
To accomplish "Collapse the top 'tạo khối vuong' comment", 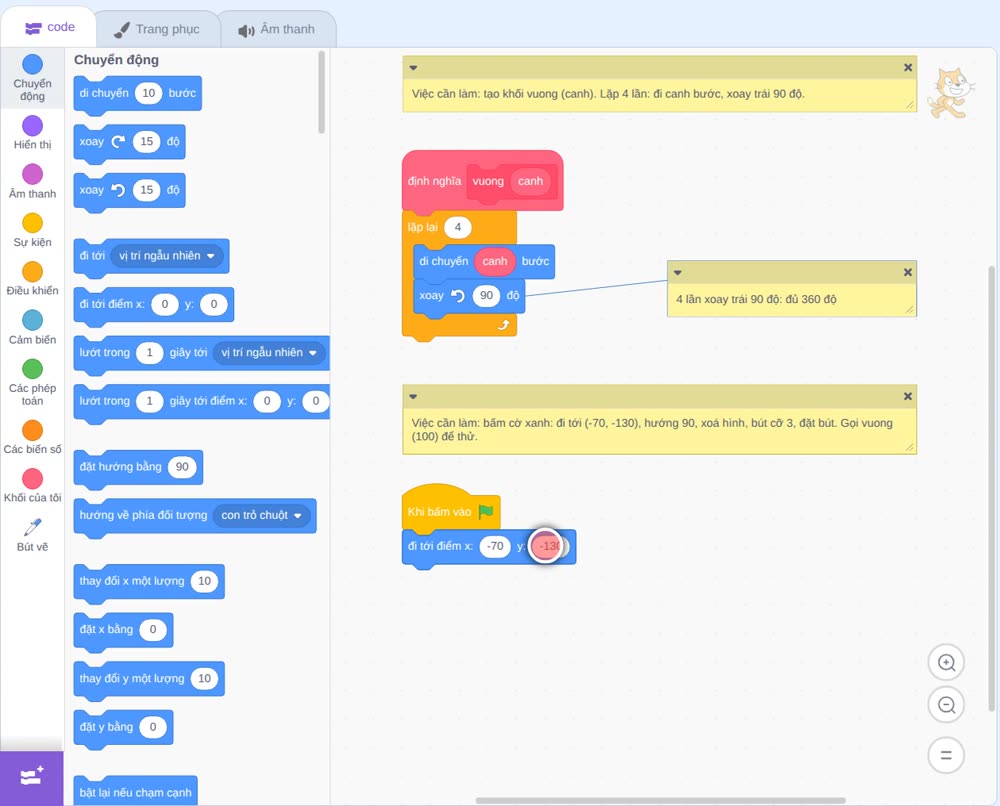I will (413, 68).
